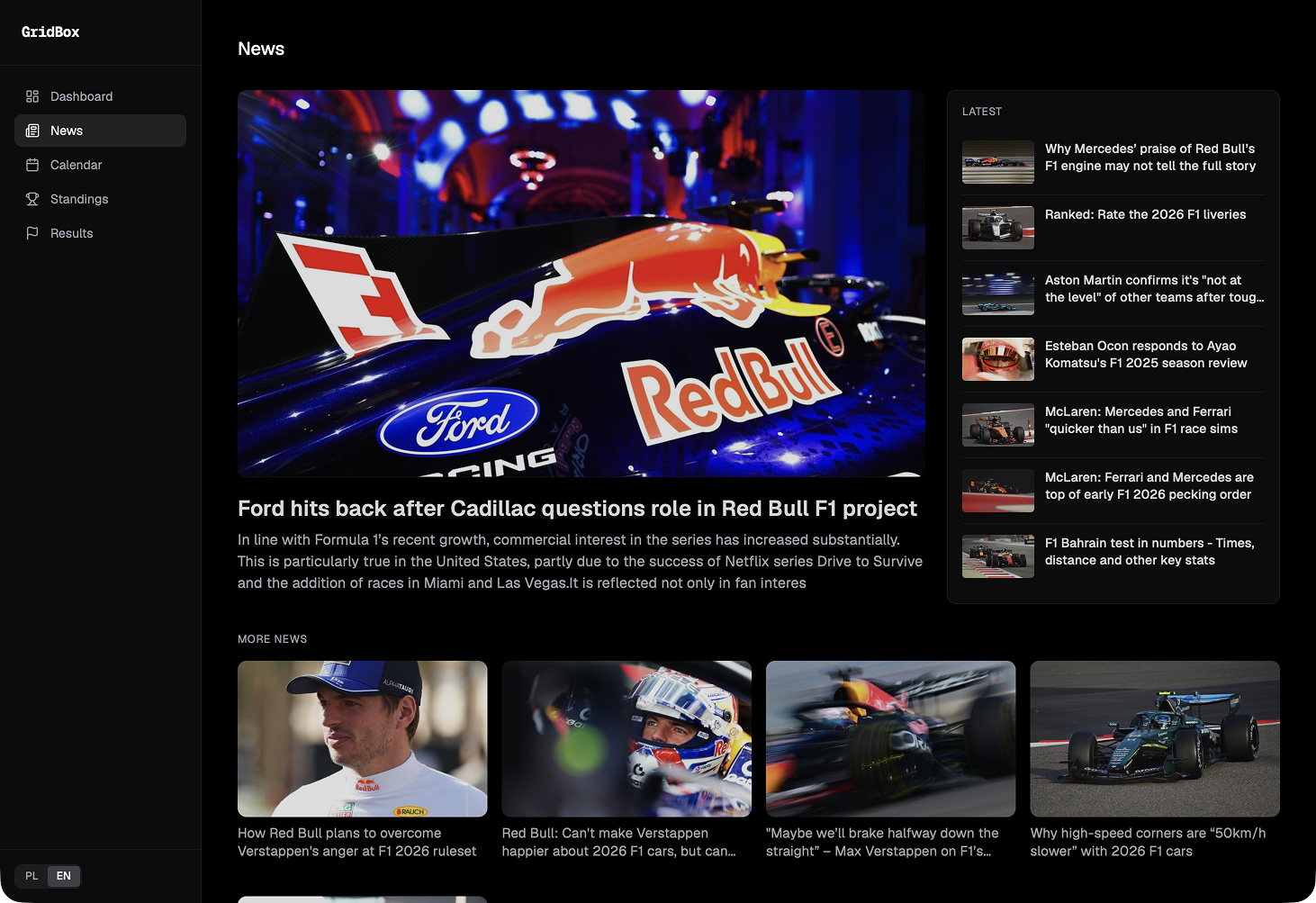Click the Verstappen 2026 ruleset article headline
Viewport: 1316px width, 903px height.
357,842
